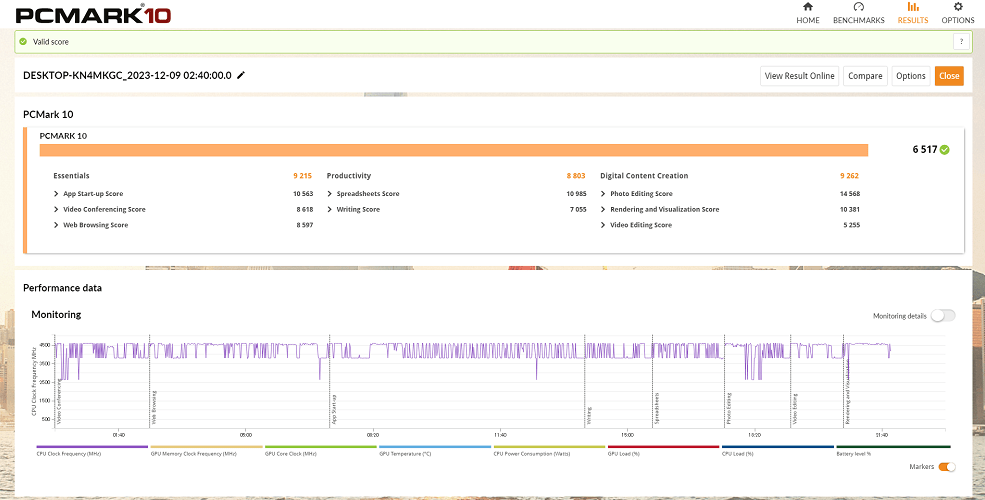Image resolution: width=985 pixels, height=500 pixels.
Task: Toggle the Markers switch
Action: click(x=947, y=467)
